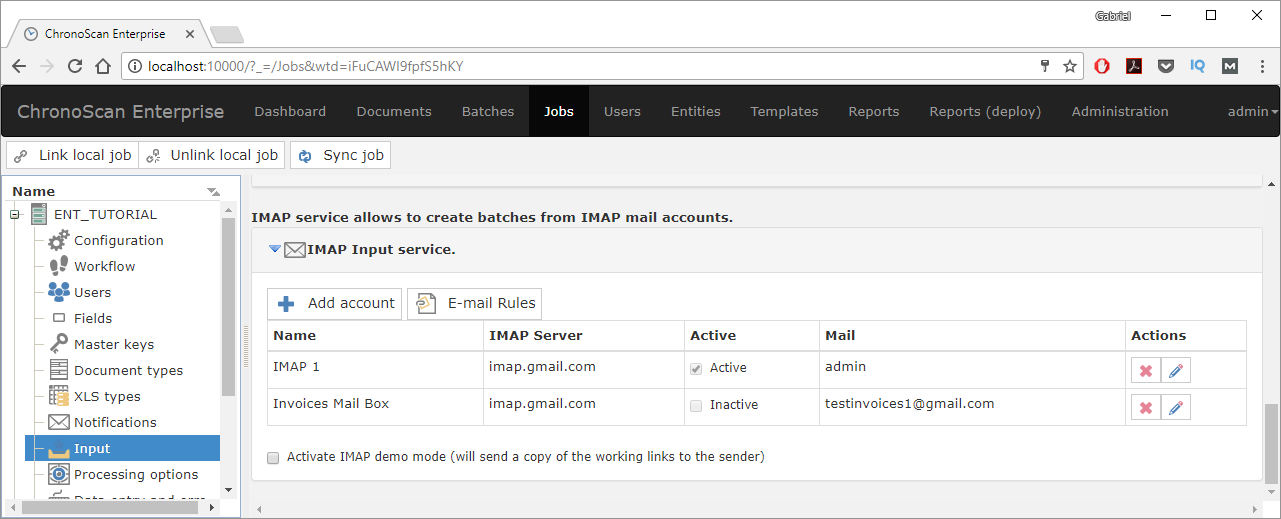Image resolution: width=1281 pixels, height=519 pixels.
Task: Click the ChronoScan Enterprise brand link
Action: tap(121, 111)
